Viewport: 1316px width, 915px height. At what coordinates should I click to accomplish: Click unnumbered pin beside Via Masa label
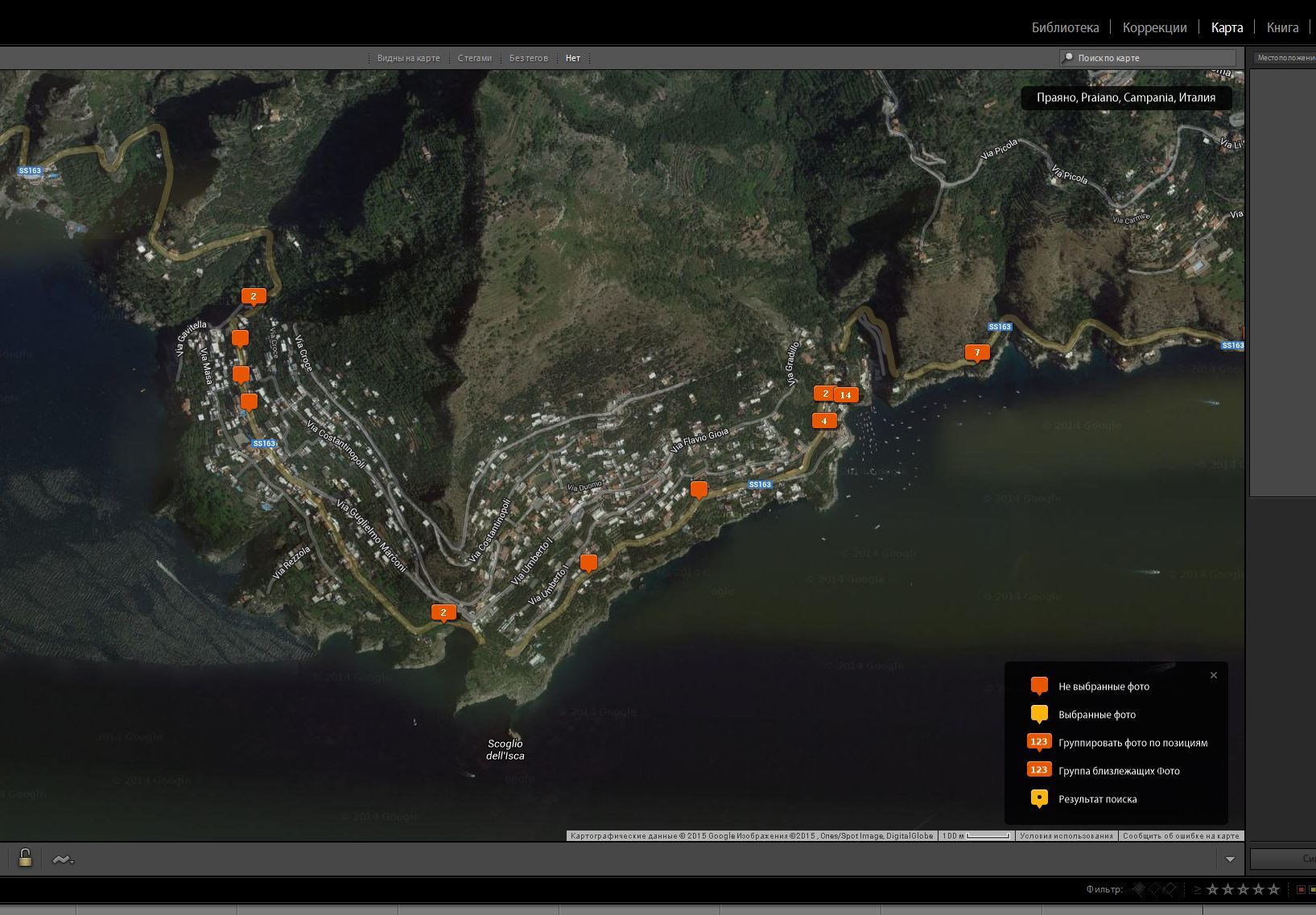pyautogui.click(x=241, y=376)
